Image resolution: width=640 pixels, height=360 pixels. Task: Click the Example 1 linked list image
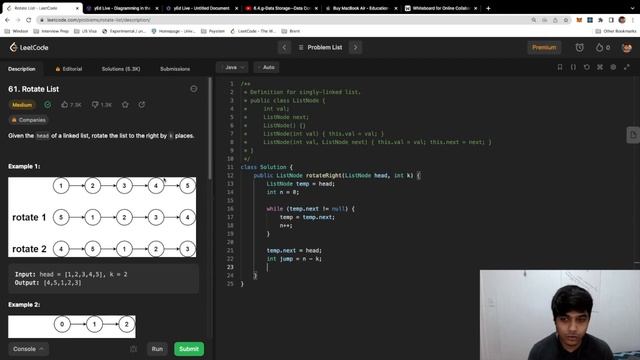click(x=102, y=217)
